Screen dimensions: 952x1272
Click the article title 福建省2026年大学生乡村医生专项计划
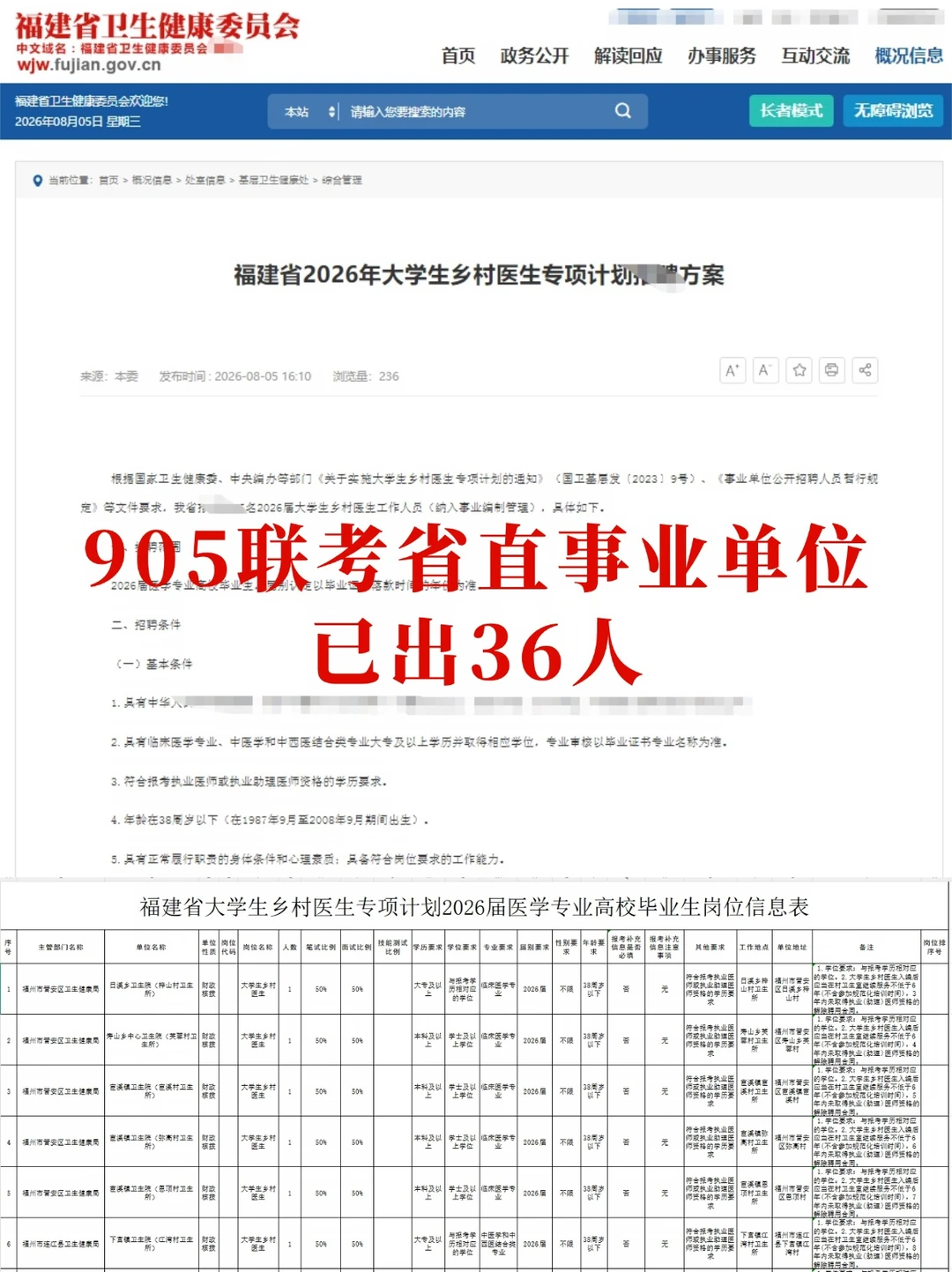point(479,275)
